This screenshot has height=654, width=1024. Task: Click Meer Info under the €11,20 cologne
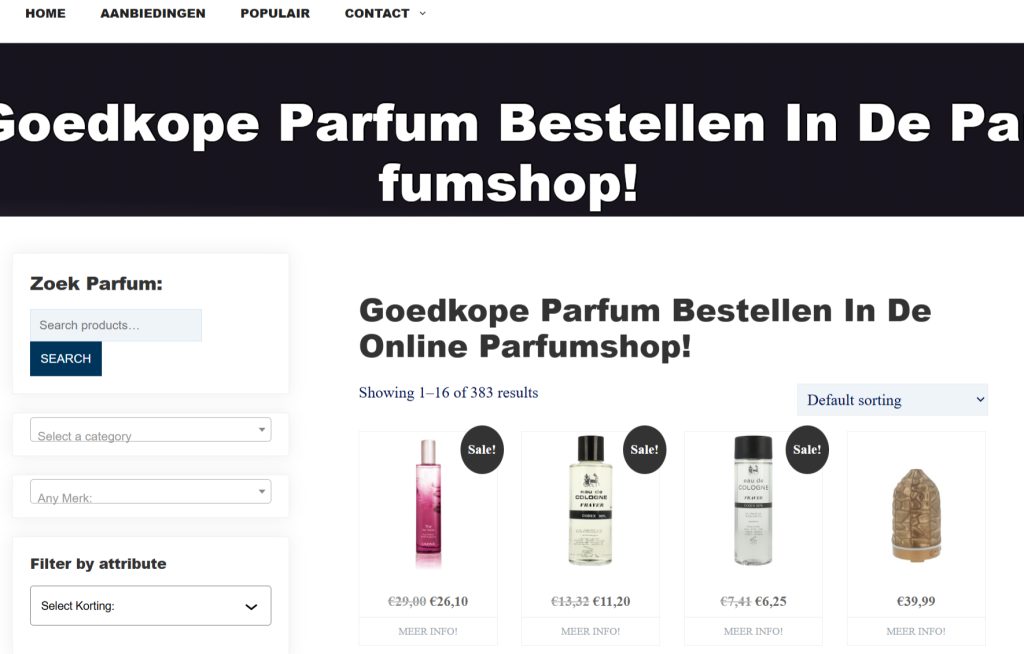point(591,631)
